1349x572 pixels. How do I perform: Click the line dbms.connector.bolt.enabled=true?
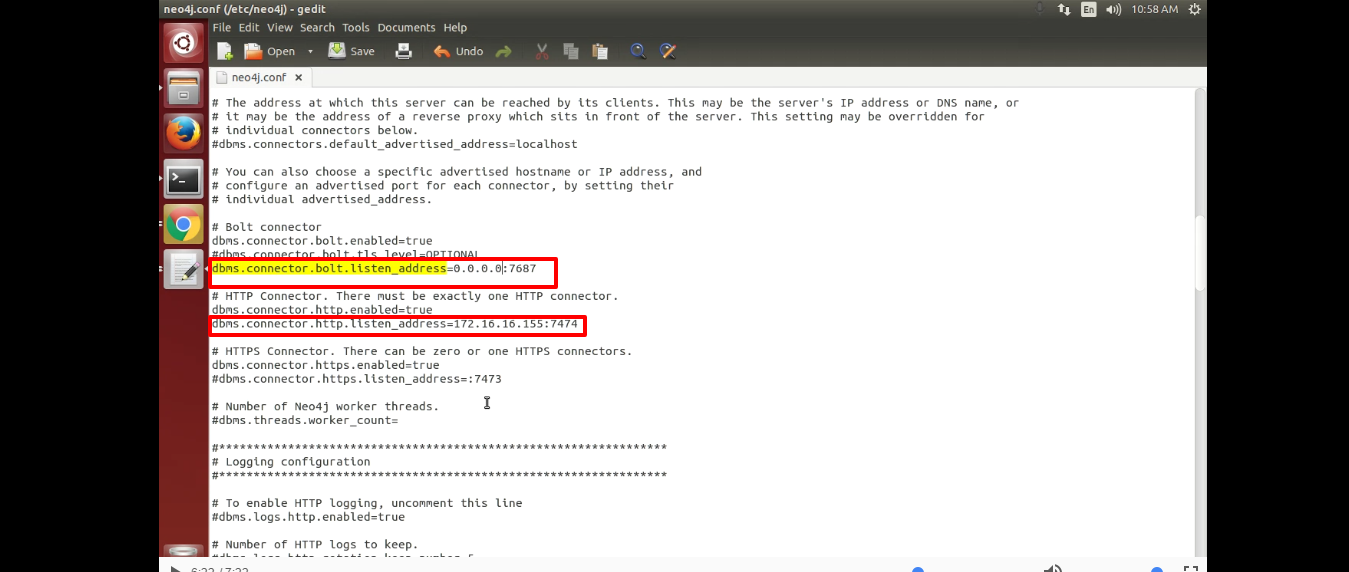(322, 241)
